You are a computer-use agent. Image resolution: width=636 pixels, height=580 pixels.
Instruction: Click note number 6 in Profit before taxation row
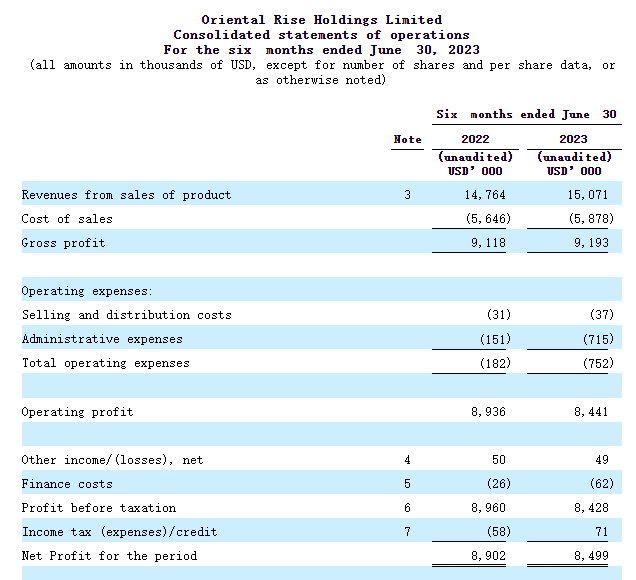(407, 508)
